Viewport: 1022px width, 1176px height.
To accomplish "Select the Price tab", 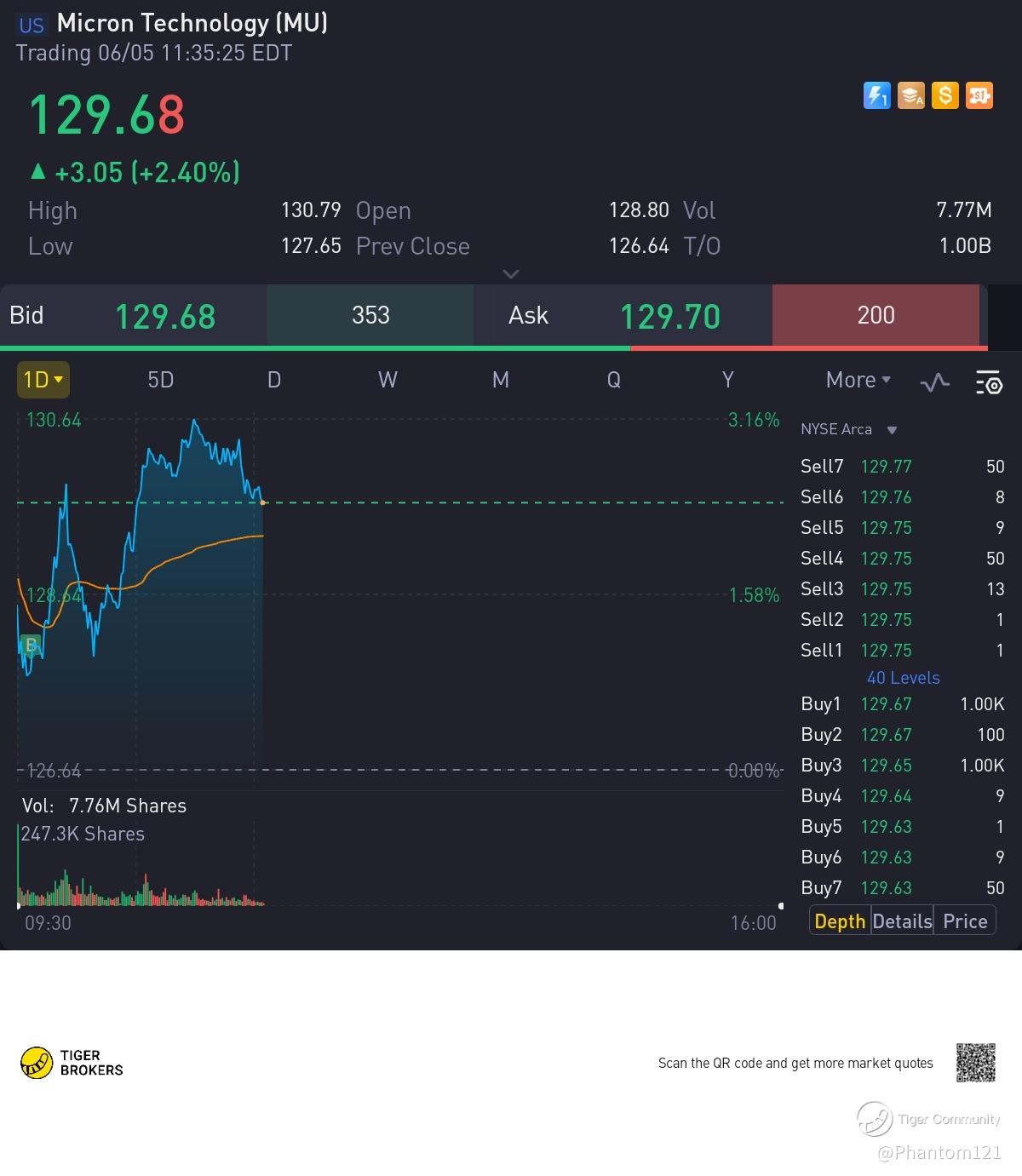I will (965, 921).
